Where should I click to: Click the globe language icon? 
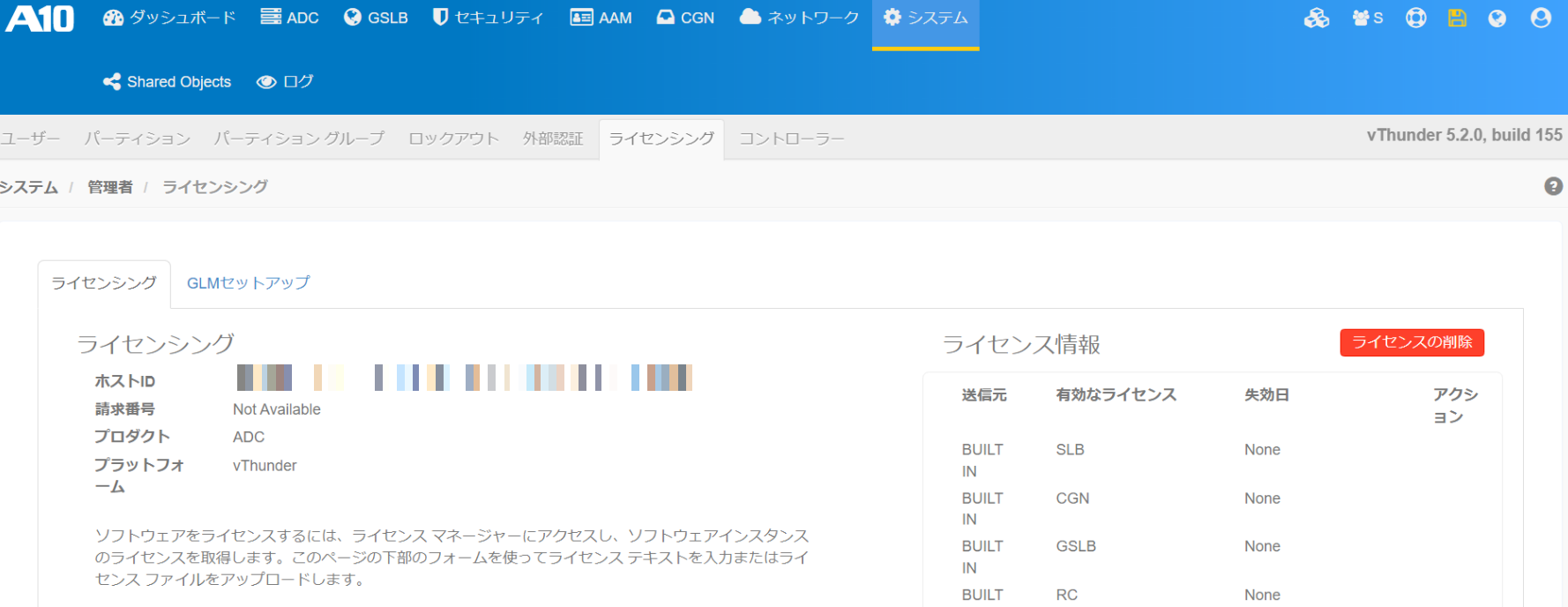[x=1497, y=18]
